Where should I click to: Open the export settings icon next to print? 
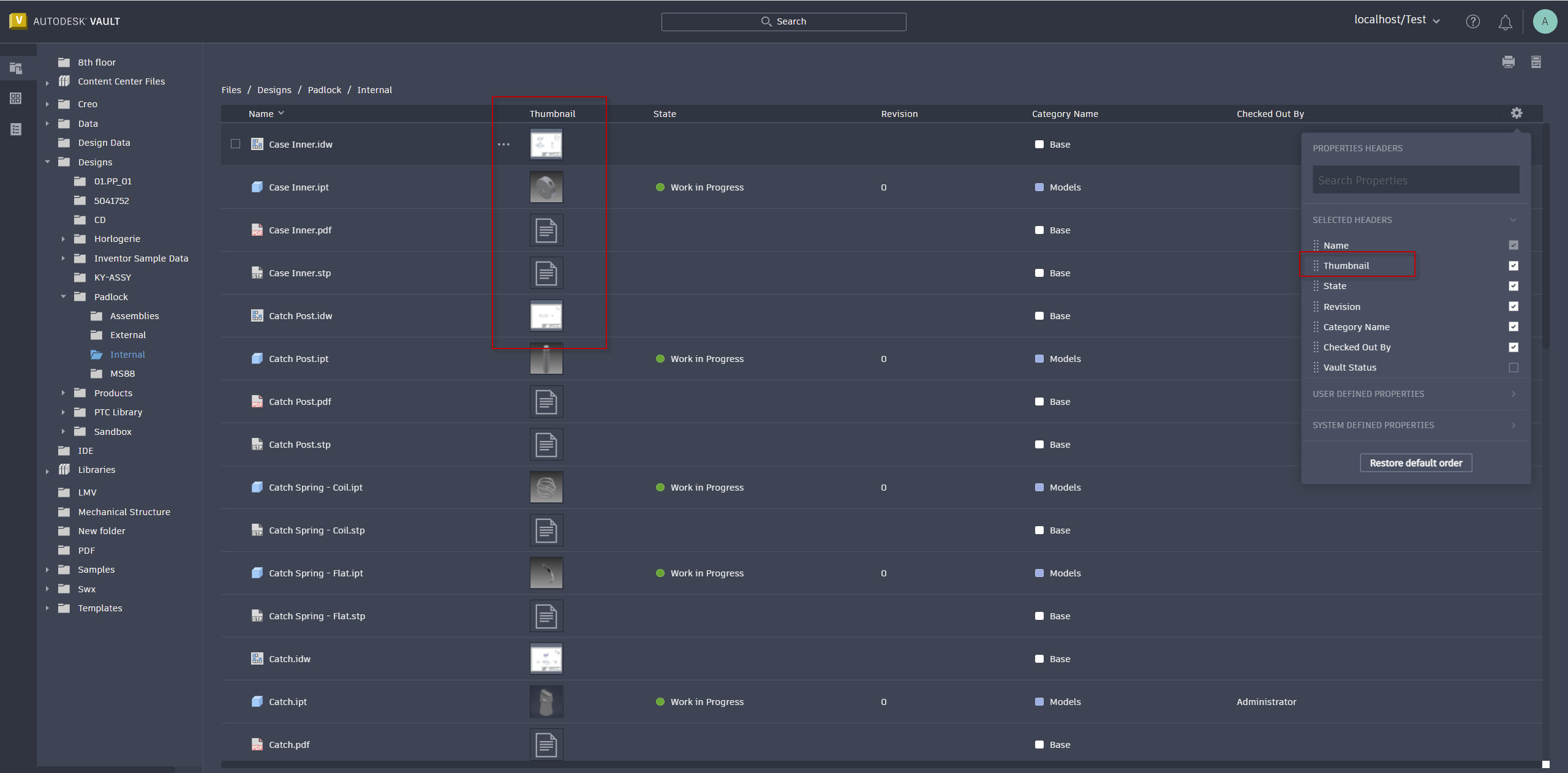click(x=1536, y=61)
